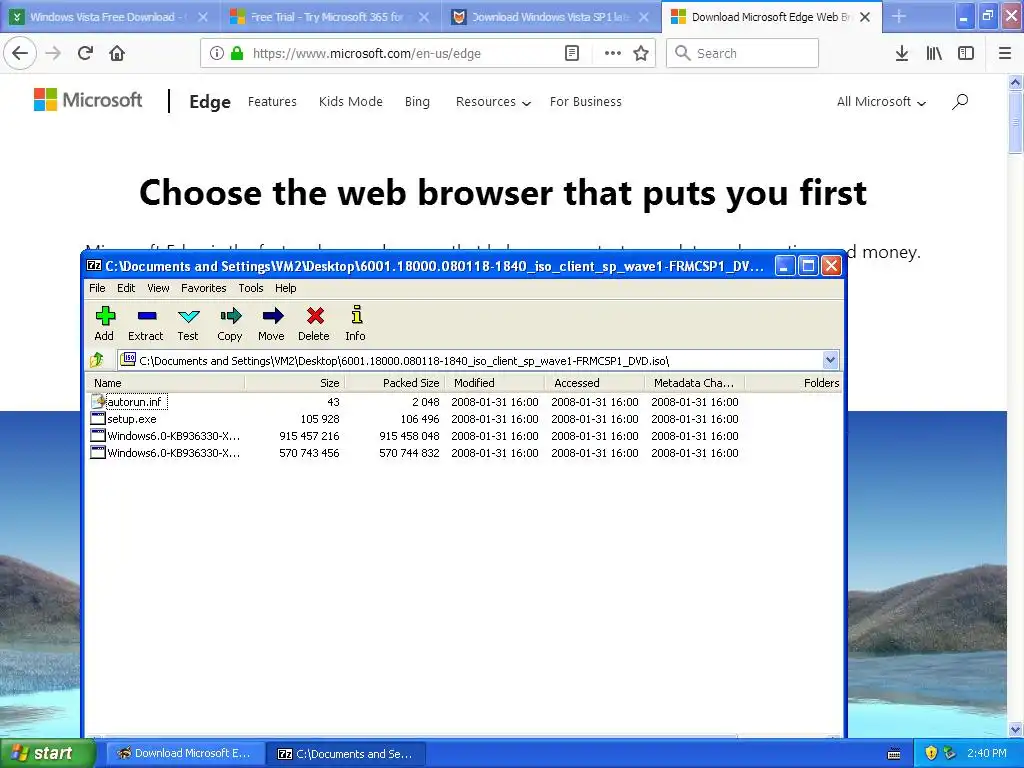Open the File menu in 7-Zip
Screen dimensions: 1024x768
coord(97,288)
